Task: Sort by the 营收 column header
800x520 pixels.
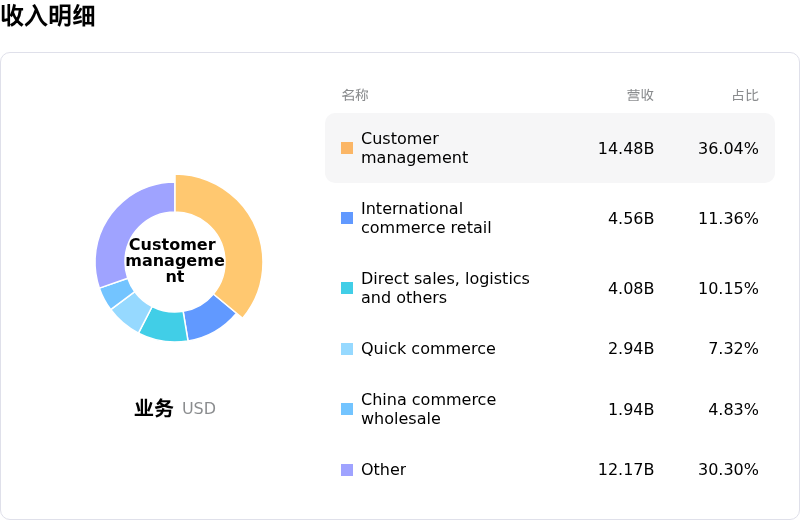Action: point(640,95)
